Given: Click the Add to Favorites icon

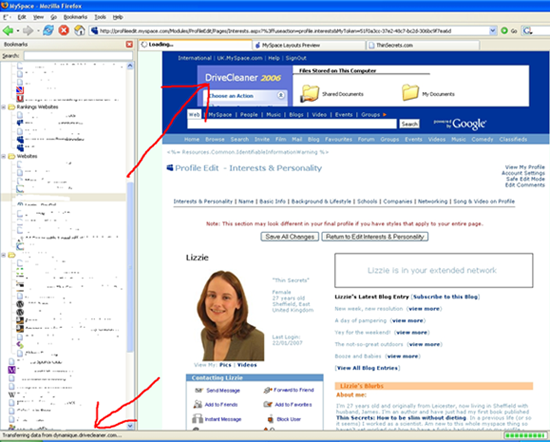Looking at the screenshot, I should pyautogui.click(x=268, y=404).
